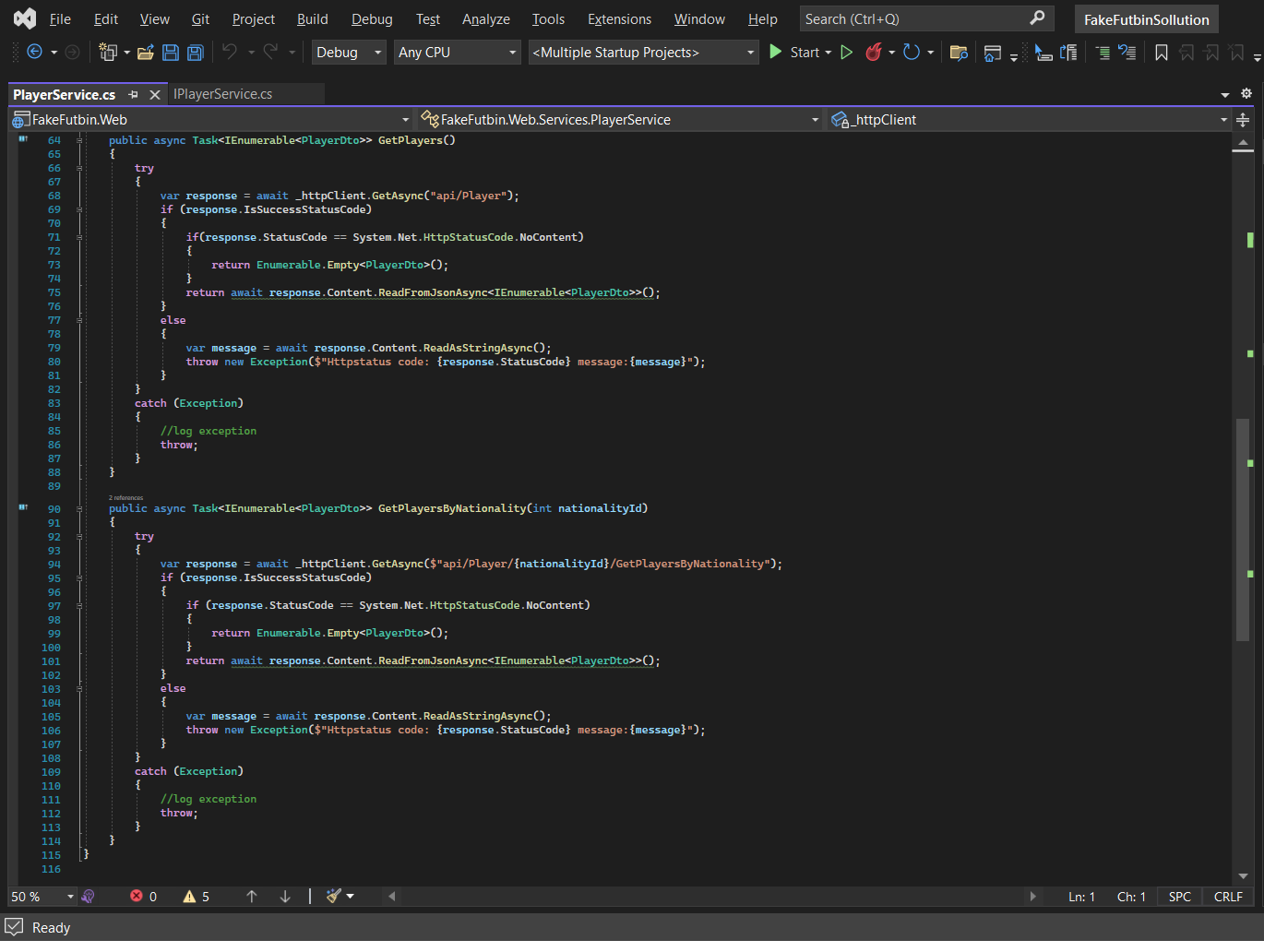Click the Undo icon in the toolbar
Screen dimensions: 1264x952
tap(231, 53)
